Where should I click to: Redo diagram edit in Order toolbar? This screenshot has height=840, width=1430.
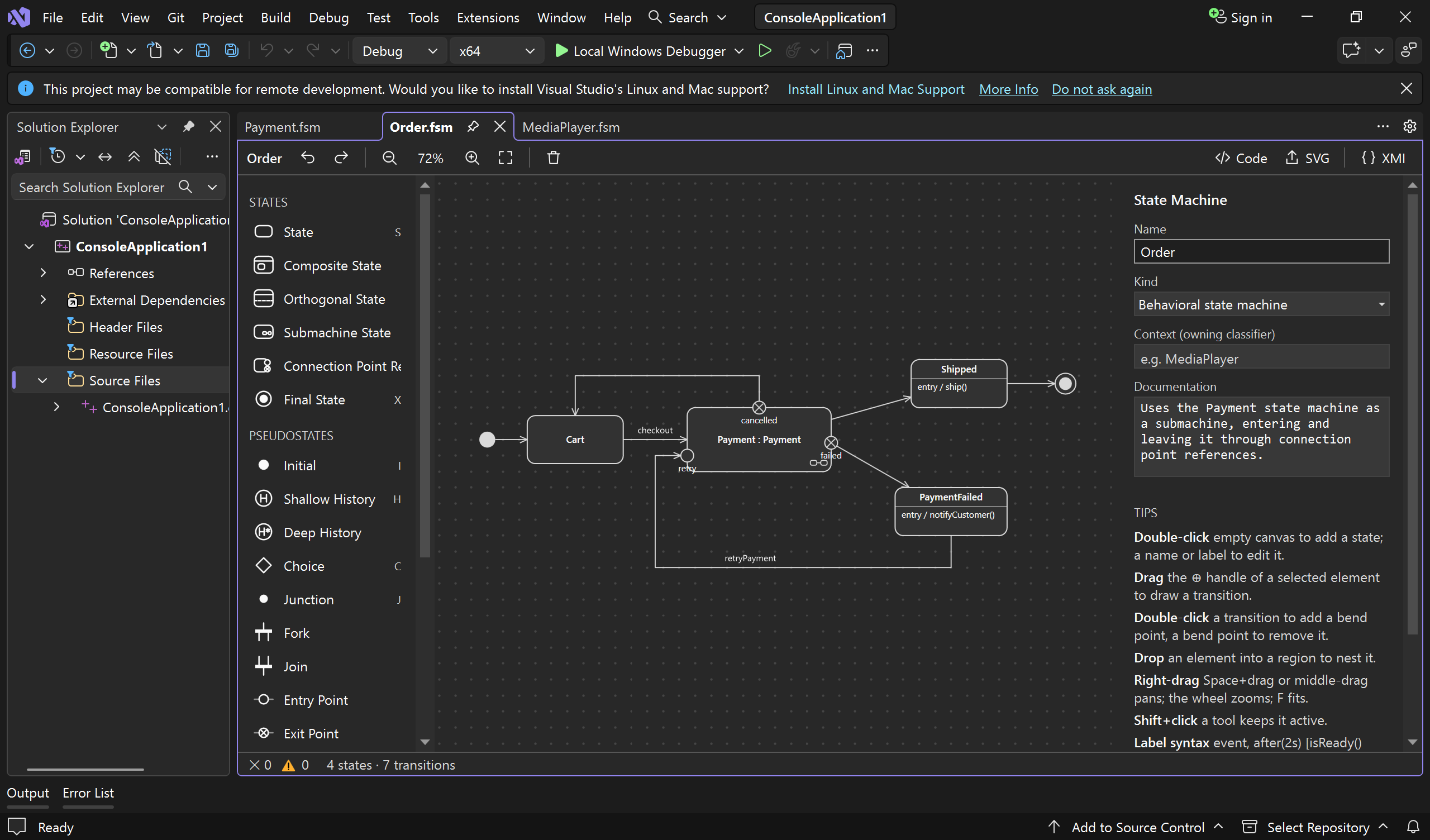341,158
